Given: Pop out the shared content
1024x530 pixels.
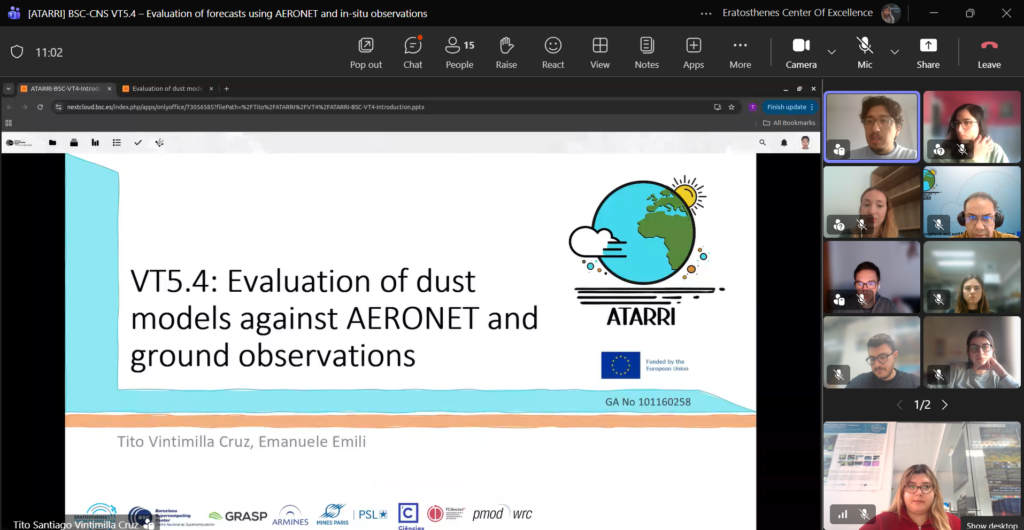Looking at the screenshot, I should tap(366, 52).
